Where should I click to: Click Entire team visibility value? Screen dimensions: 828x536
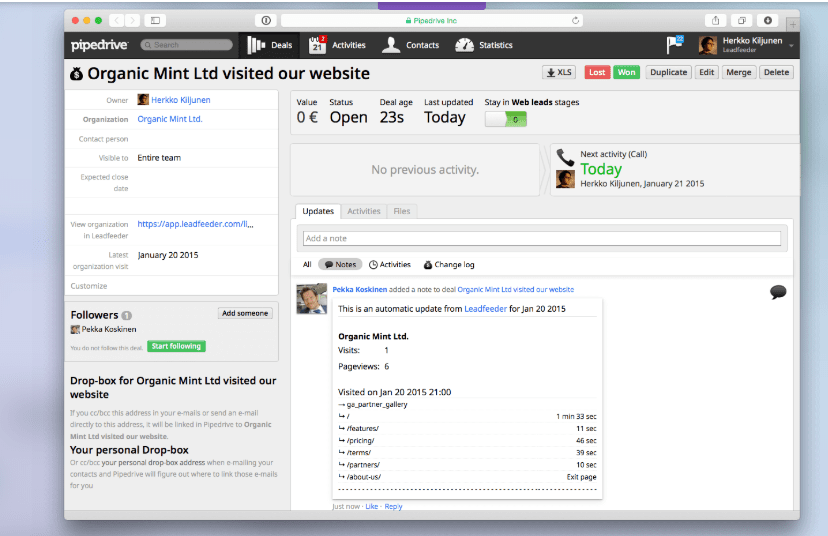(159, 158)
